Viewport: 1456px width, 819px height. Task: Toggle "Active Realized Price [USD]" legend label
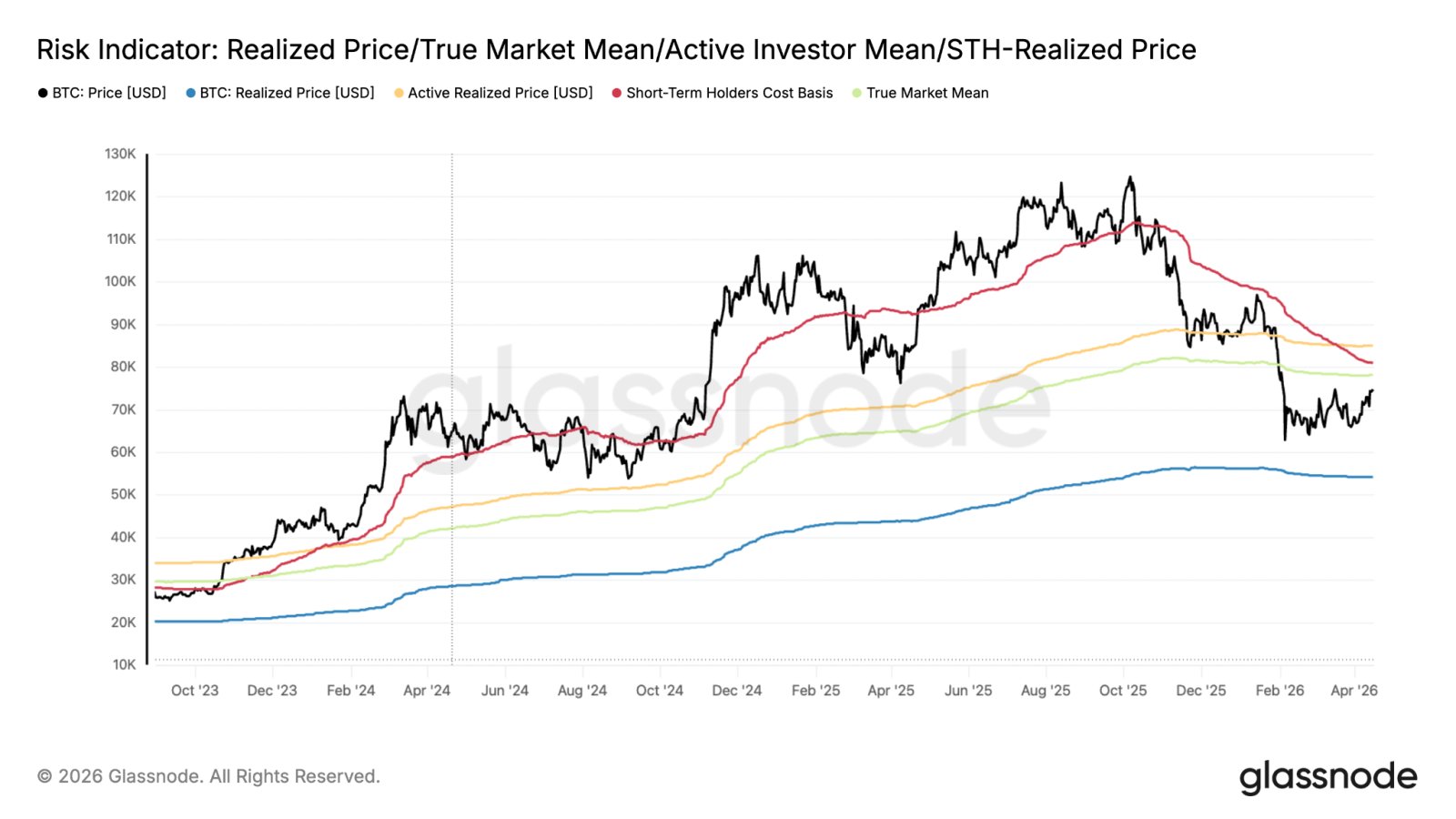coord(500,93)
